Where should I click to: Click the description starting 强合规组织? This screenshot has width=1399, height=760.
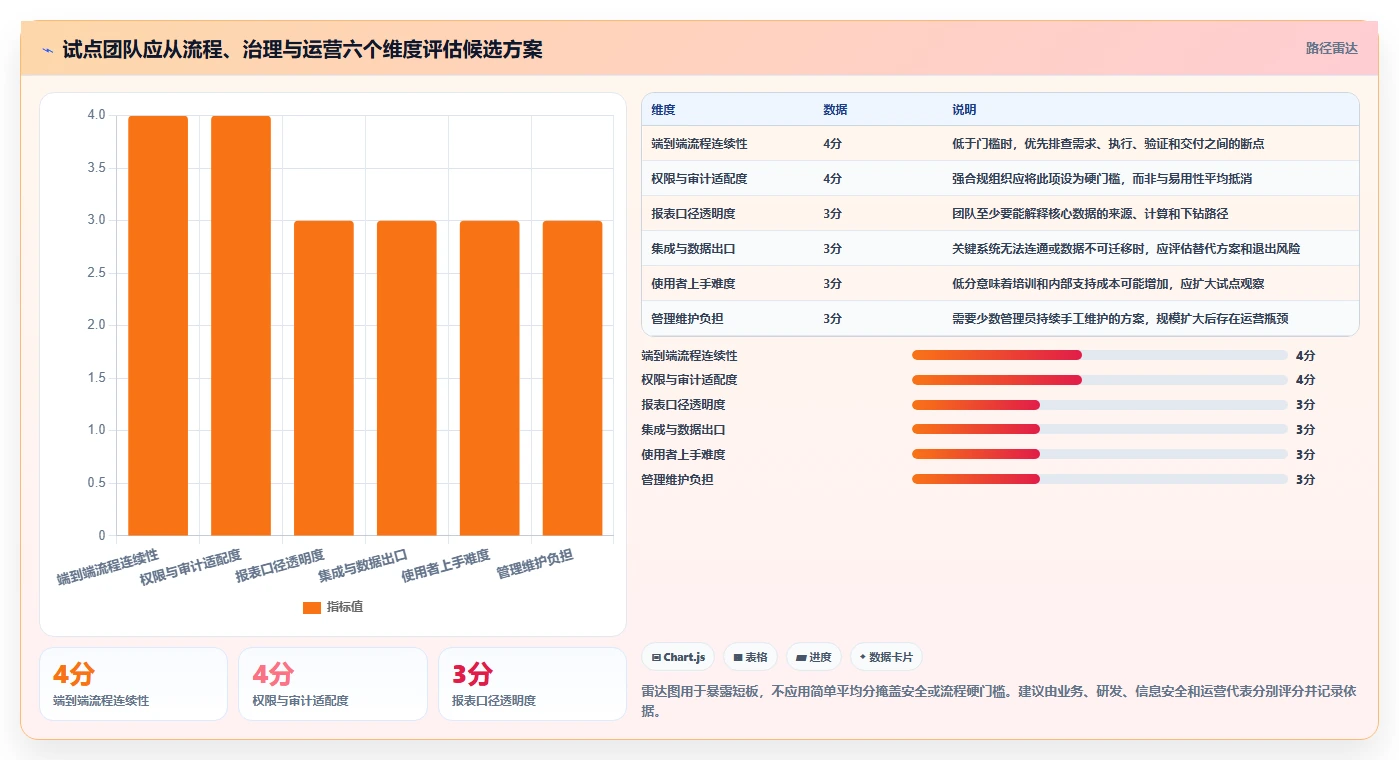click(1102, 179)
